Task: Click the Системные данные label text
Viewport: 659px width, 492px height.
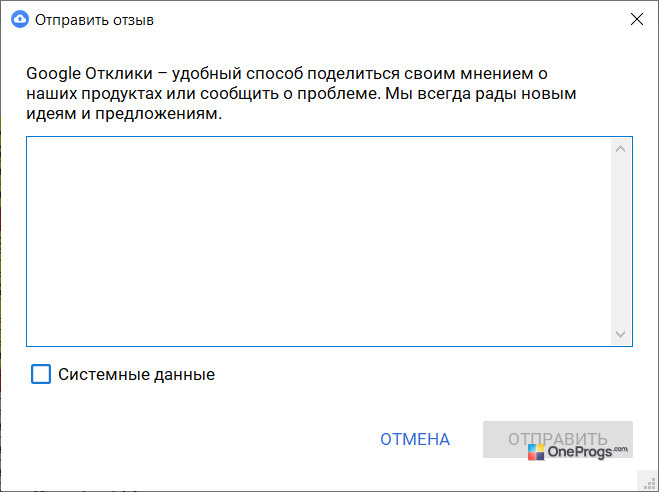Action: click(137, 374)
